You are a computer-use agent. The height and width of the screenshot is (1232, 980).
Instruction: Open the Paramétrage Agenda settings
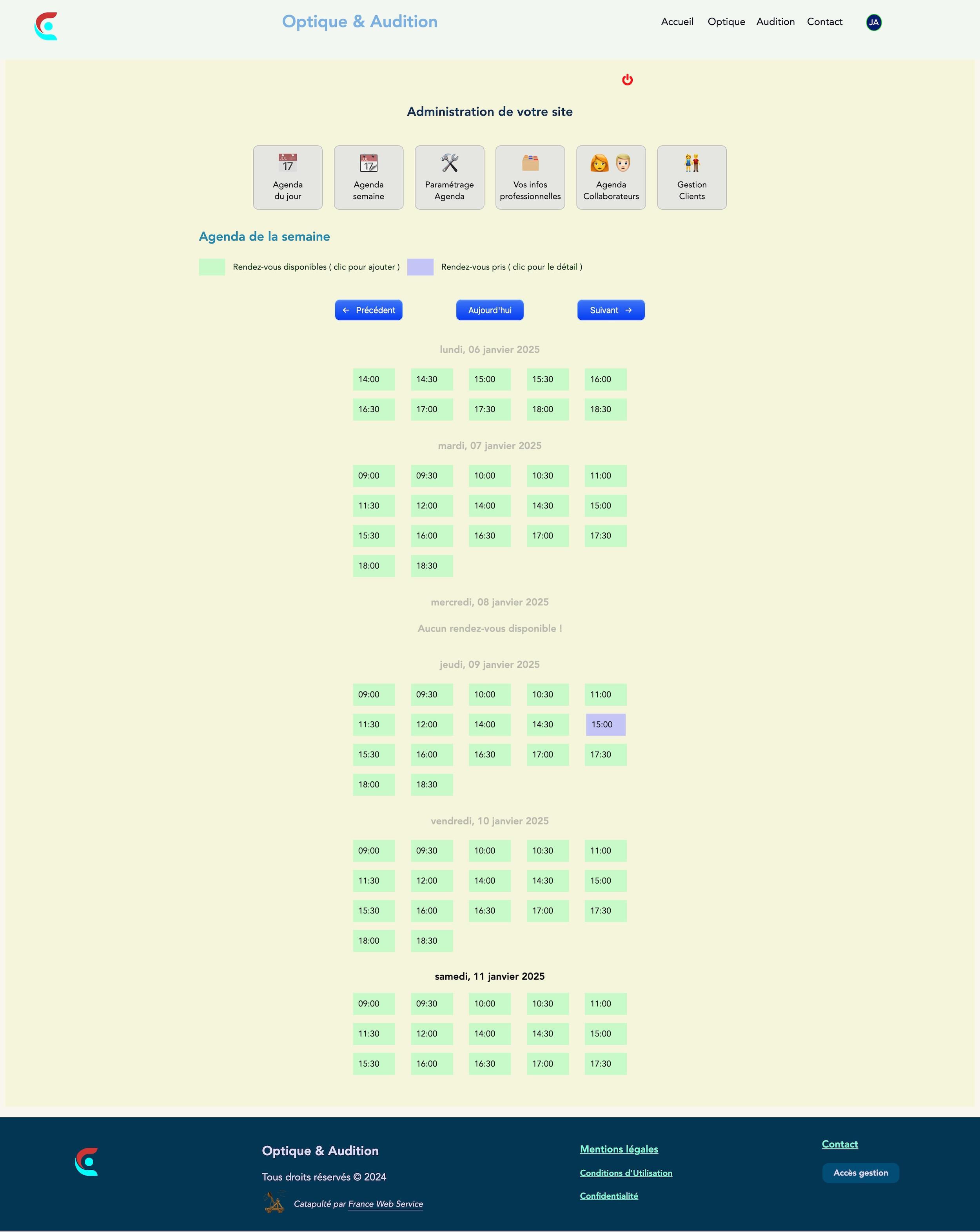449,176
